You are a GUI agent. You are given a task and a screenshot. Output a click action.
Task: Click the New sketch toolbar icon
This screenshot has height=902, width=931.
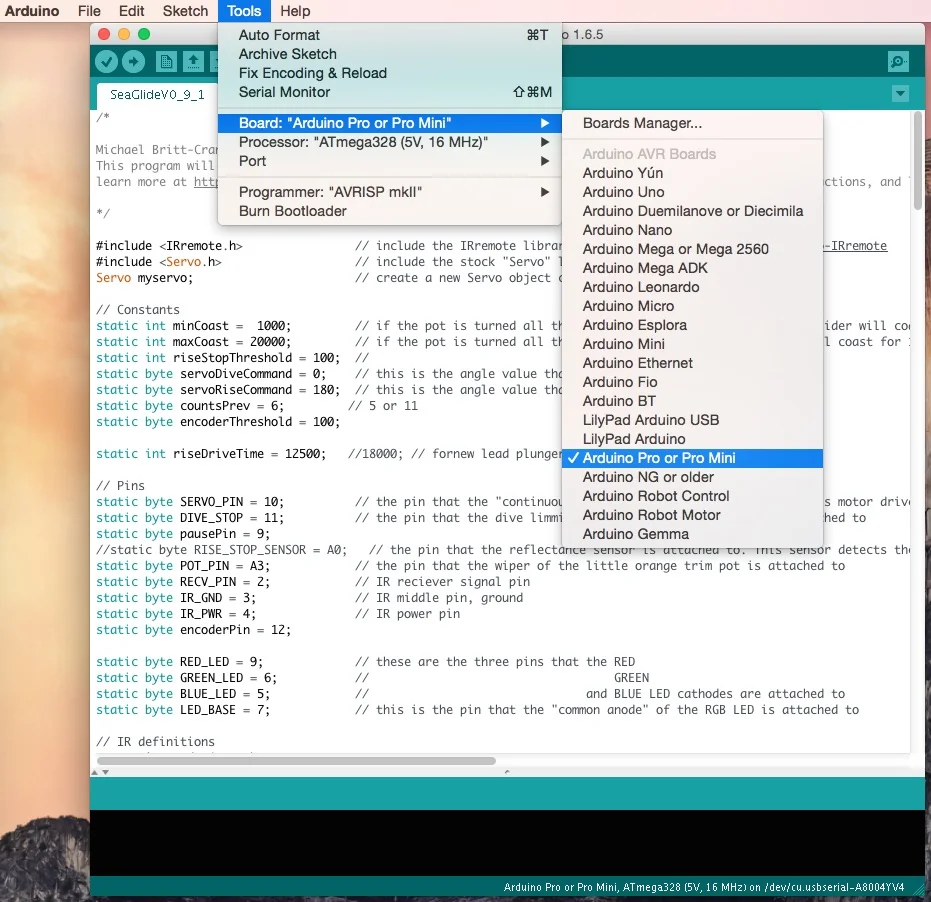166,61
